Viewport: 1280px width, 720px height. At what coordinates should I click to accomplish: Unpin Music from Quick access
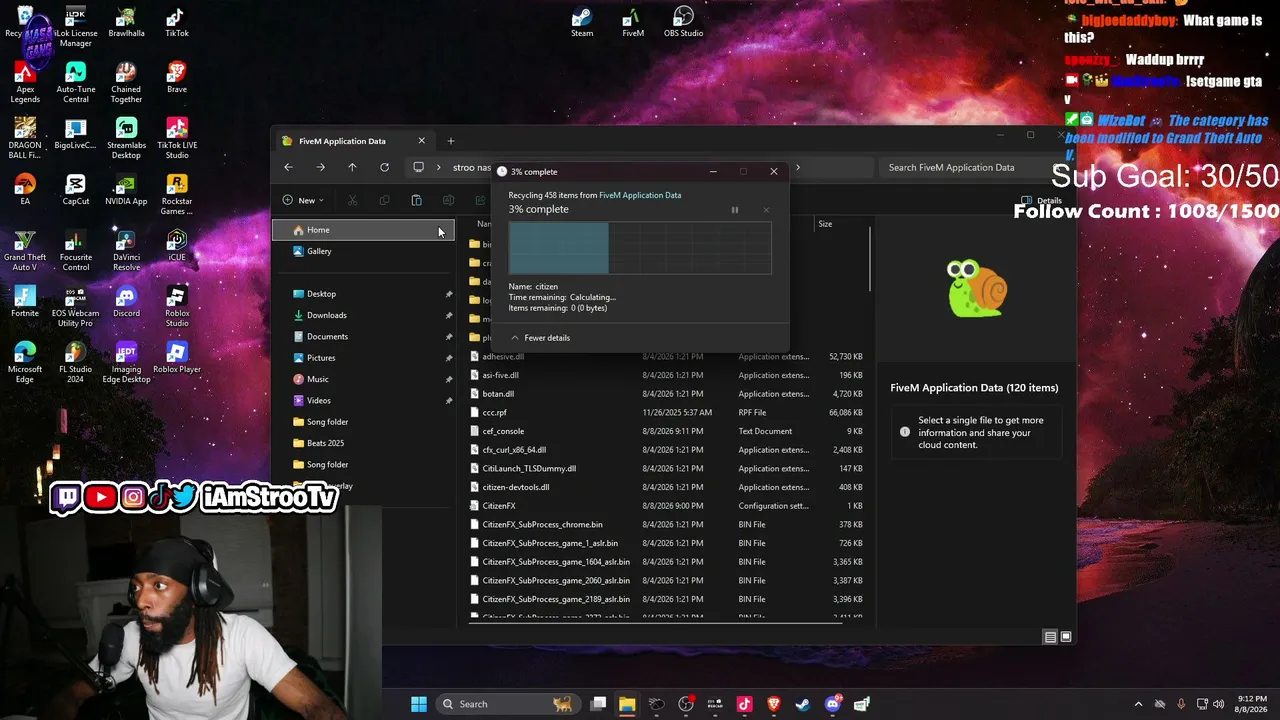448,379
